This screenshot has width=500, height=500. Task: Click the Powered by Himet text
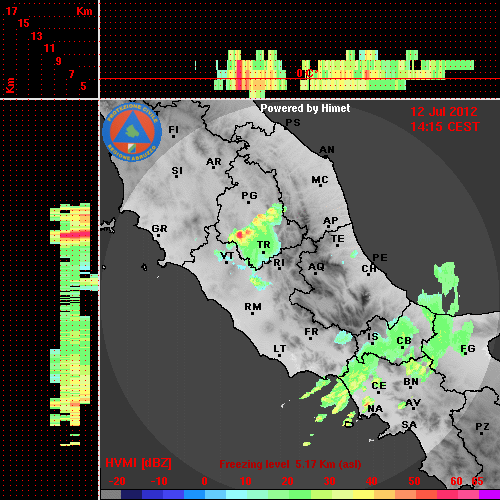305,108
